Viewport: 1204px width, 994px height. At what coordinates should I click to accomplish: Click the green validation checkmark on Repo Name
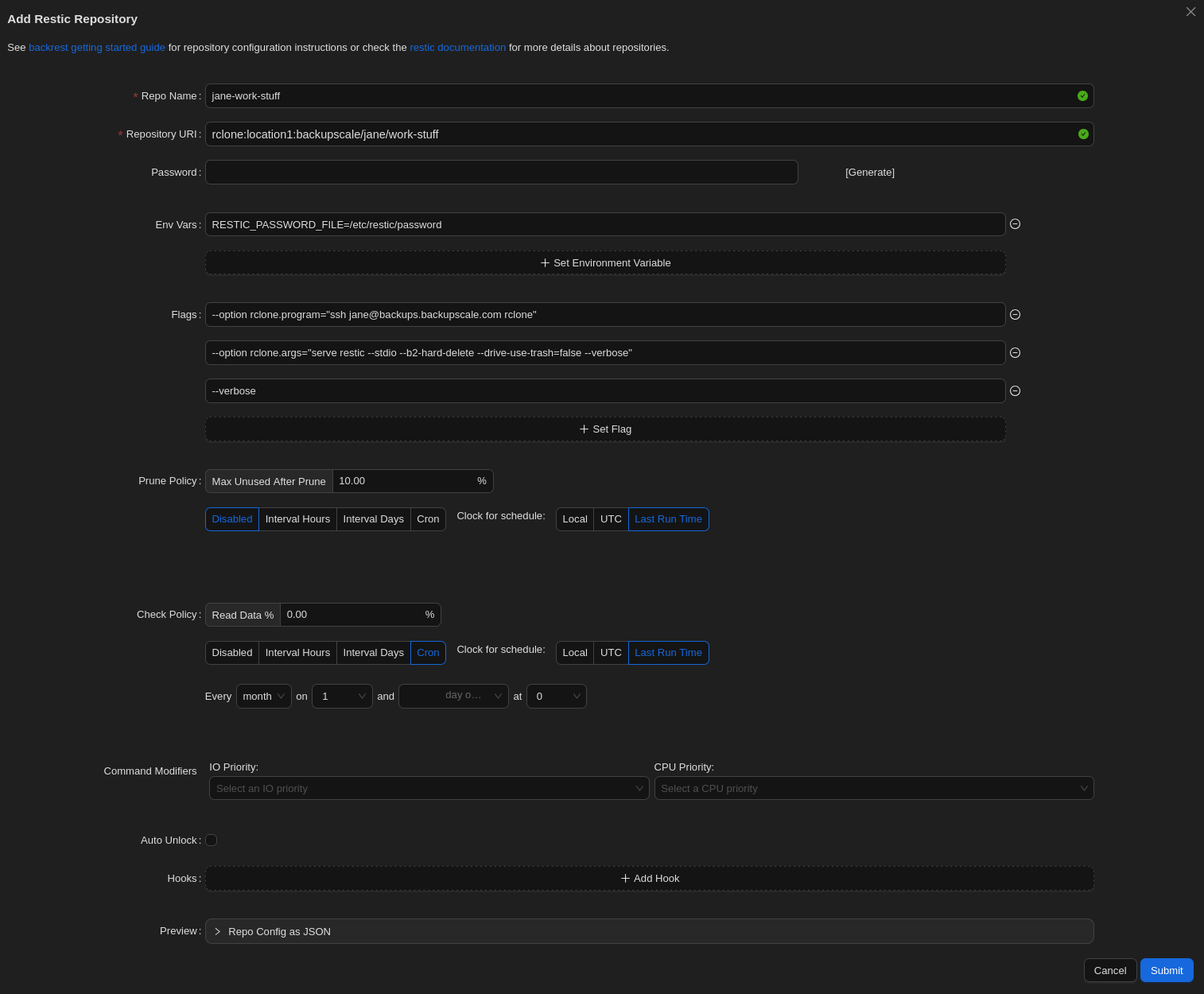coord(1082,95)
